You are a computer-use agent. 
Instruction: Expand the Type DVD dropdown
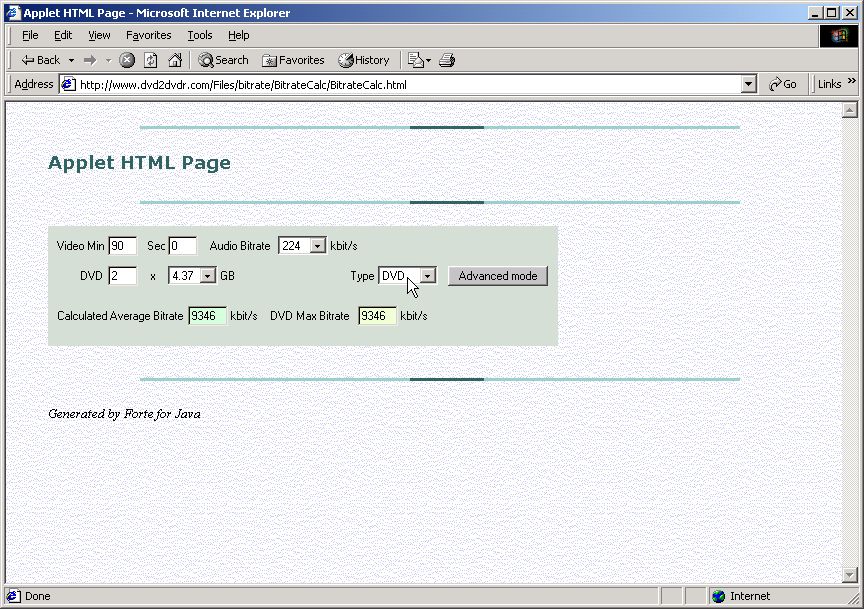[x=428, y=276]
